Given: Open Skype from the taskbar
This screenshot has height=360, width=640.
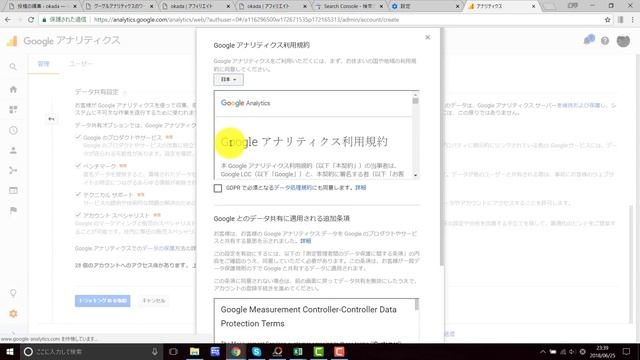Looking at the screenshot, I should [256, 351].
